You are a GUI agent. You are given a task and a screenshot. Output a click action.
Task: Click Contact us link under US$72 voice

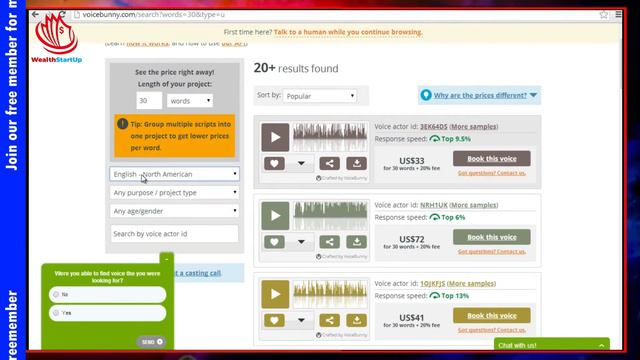coord(491,251)
